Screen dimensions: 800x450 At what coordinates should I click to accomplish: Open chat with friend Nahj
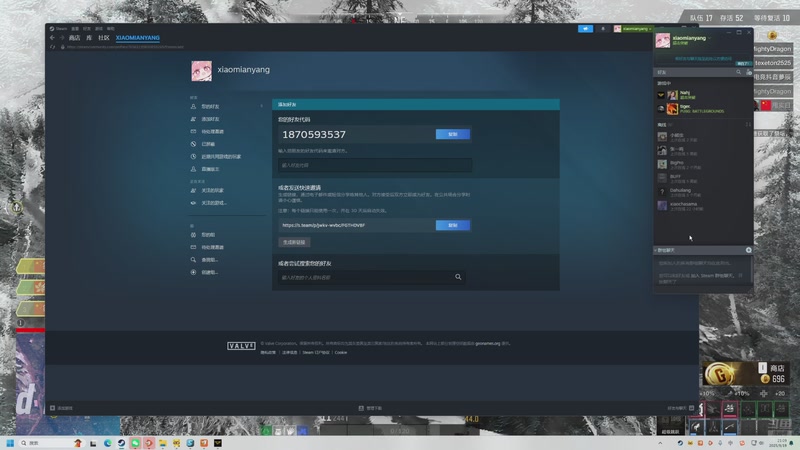pyautogui.click(x=703, y=95)
